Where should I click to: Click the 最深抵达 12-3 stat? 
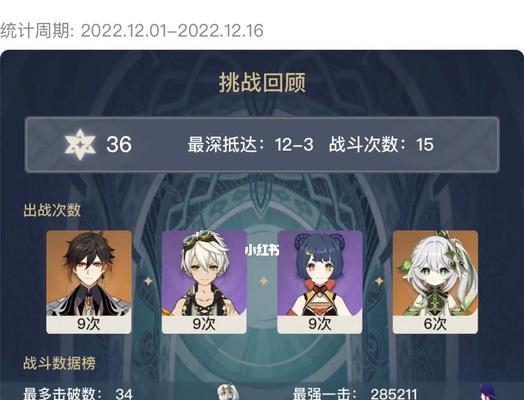coord(250,145)
